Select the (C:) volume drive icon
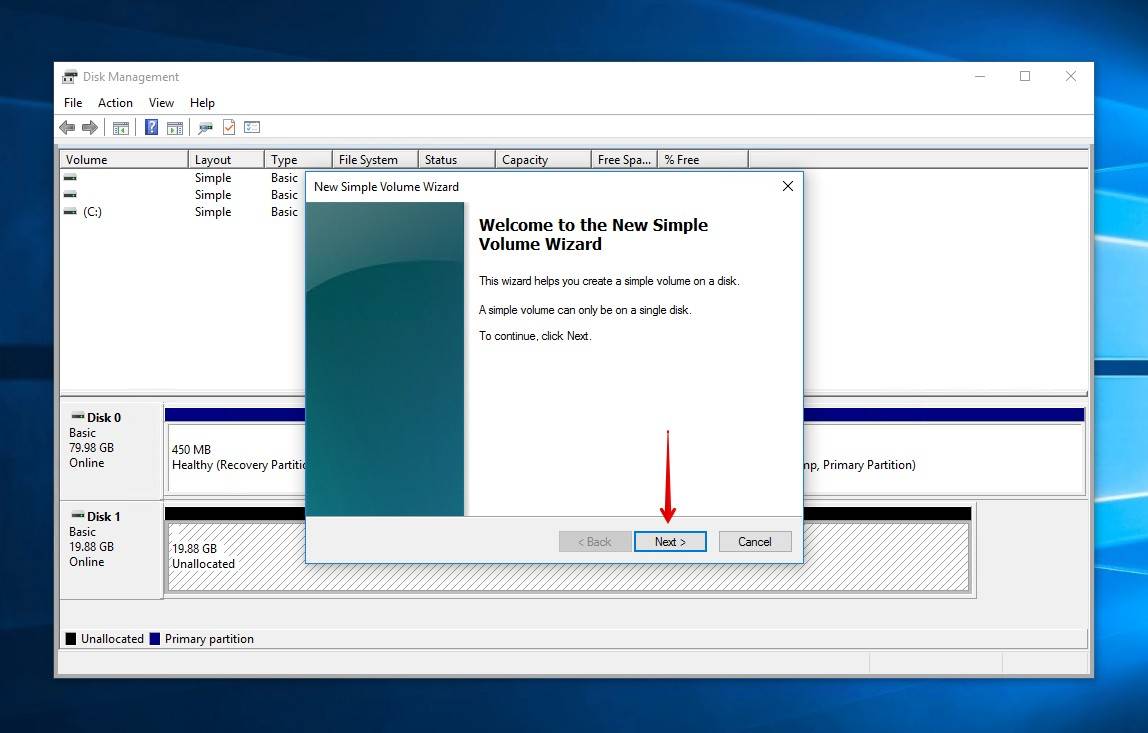Image resolution: width=1148 pixels, height=733 pixels. (70, 212)
